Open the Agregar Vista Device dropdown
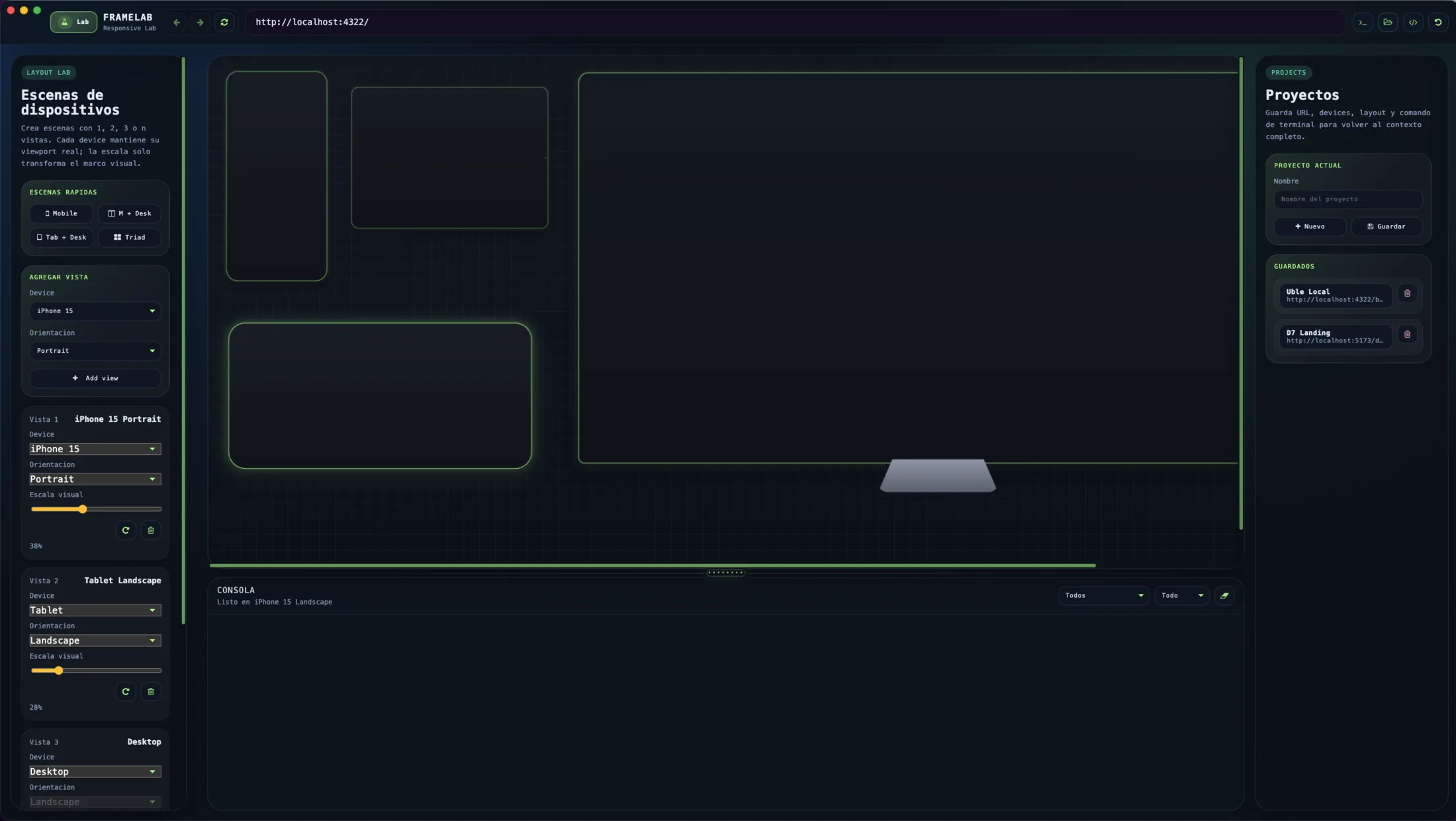This screenshot has width=1456, height=821. tap(95, 311)
